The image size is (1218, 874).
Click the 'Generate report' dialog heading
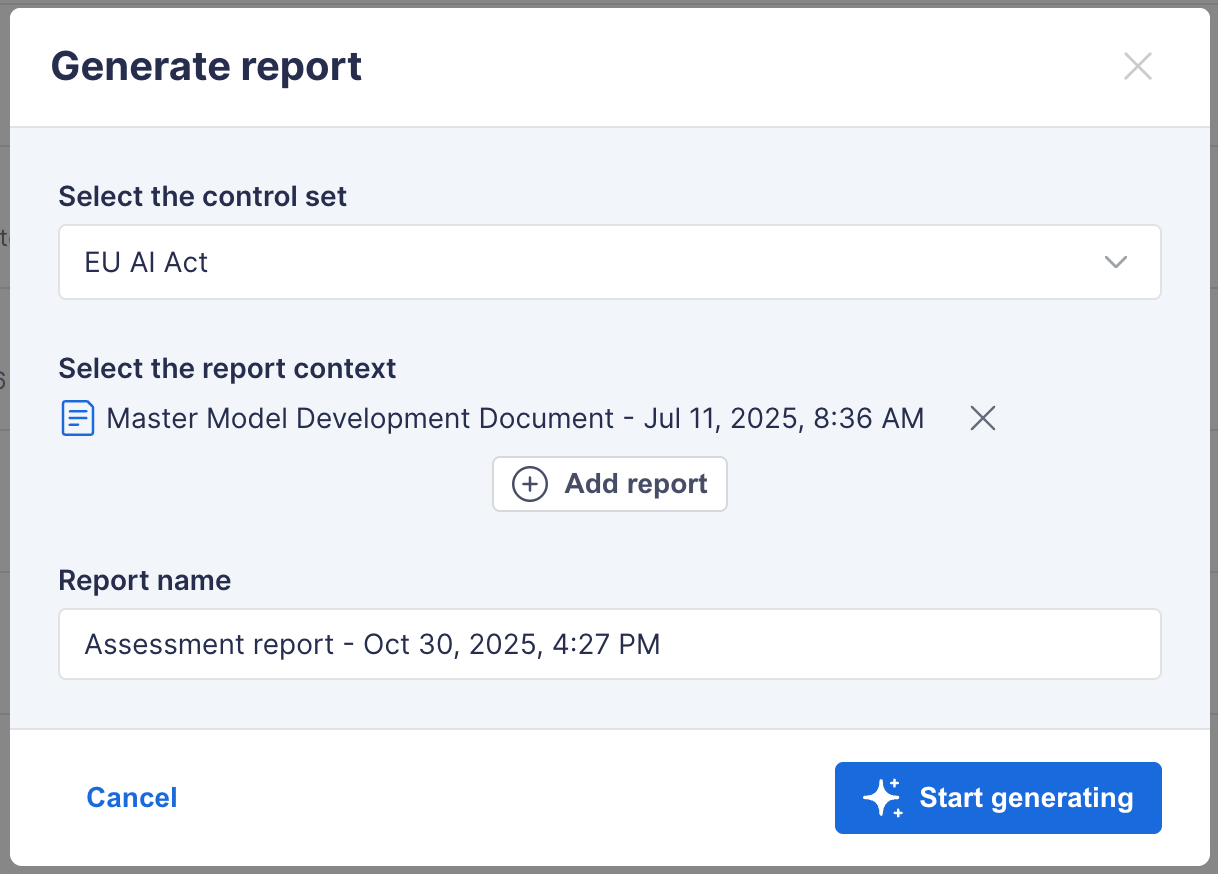point(206,67)
